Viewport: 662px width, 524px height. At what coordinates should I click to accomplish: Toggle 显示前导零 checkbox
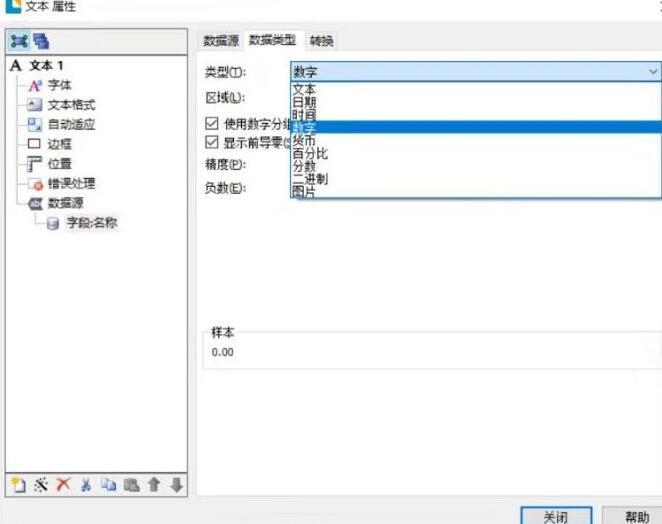click(x=211, y=143)
